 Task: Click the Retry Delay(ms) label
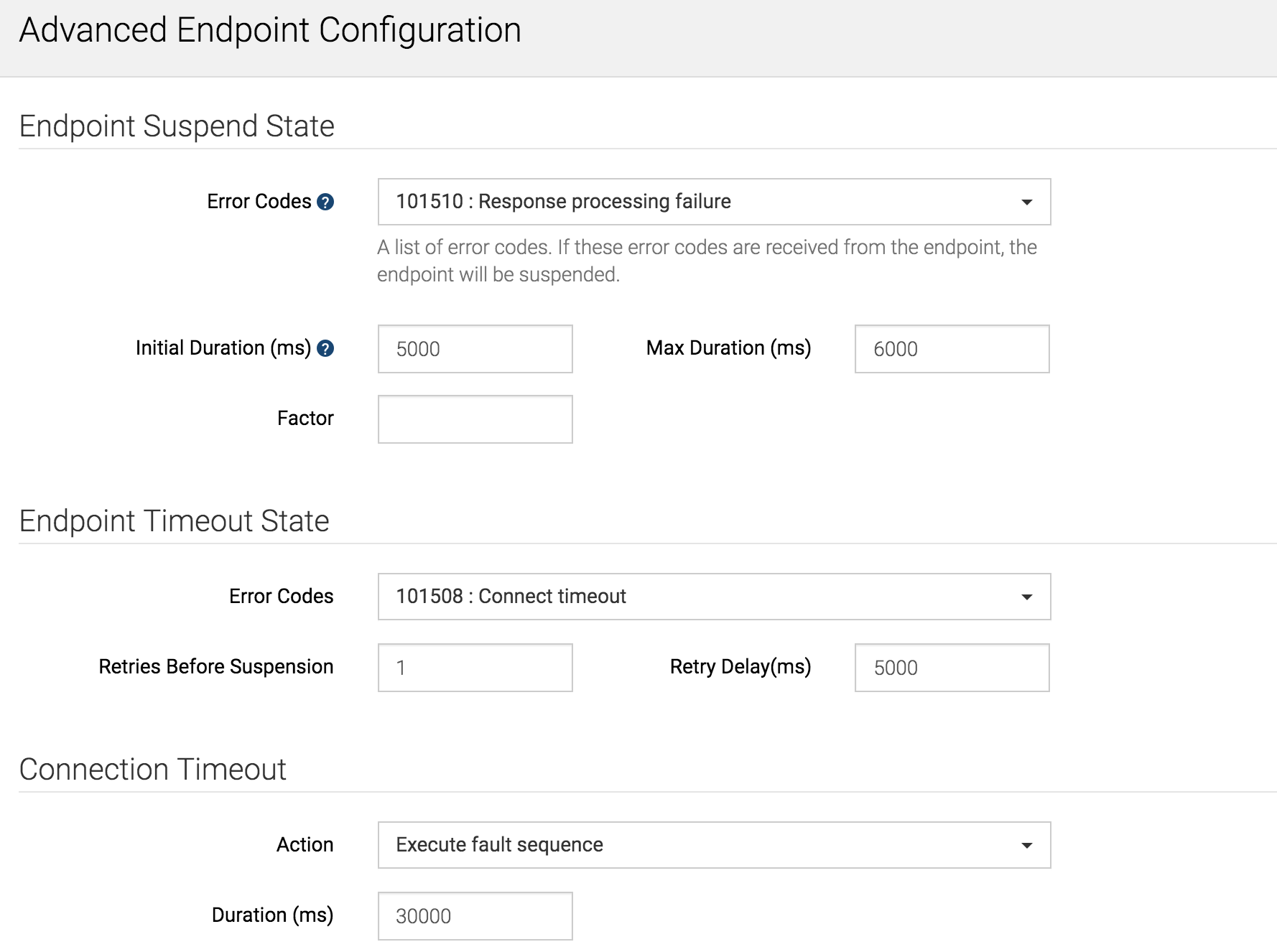[x=740, y=667]
